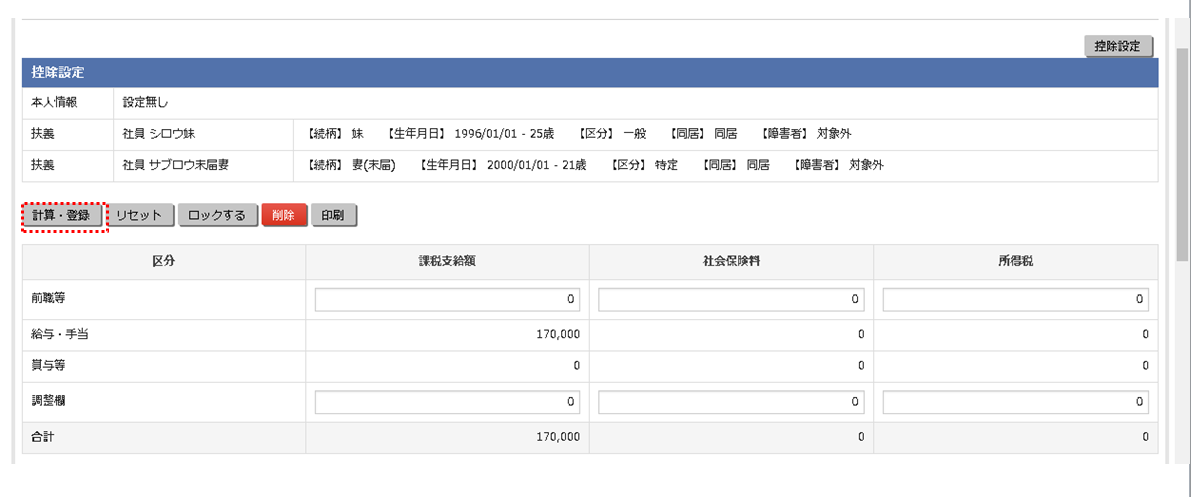Screen dimensions: 1191x497
Task: Select the 調整欄 所得税 input field
Action: [1015, 402]
